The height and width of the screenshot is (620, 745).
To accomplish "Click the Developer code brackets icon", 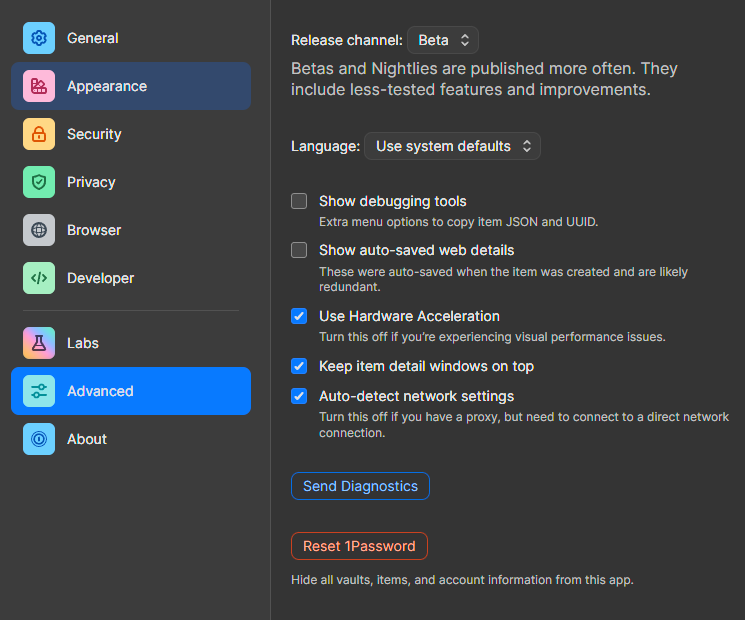I will pos(39,278).
